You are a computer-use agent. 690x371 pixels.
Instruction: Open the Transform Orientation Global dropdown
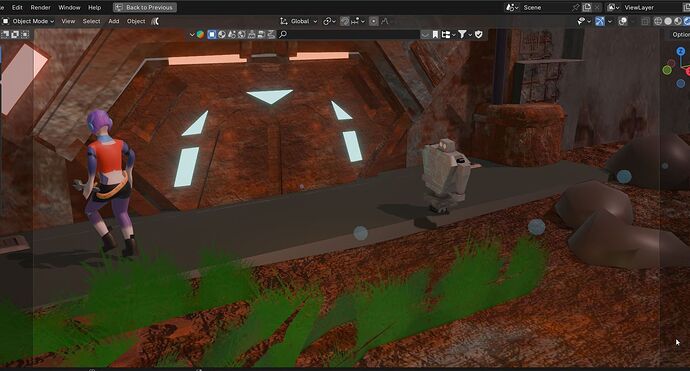pos(299,21)
